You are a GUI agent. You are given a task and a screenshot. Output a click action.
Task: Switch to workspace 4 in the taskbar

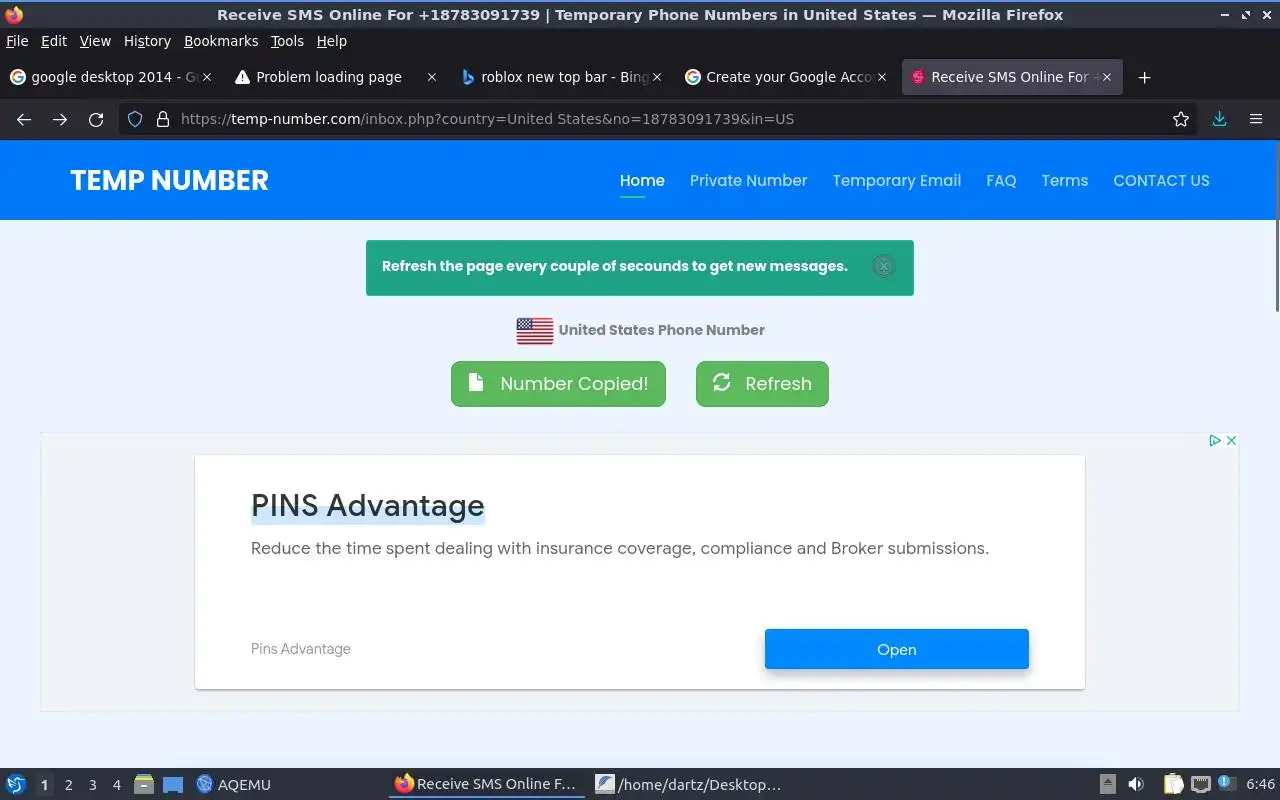pyautogui.click(x=116, y=785)
